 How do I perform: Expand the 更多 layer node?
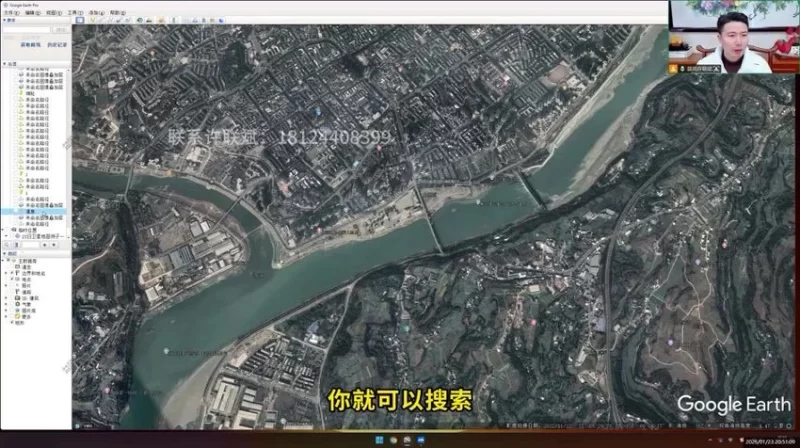pyautogui.click(x=6, y=316)
